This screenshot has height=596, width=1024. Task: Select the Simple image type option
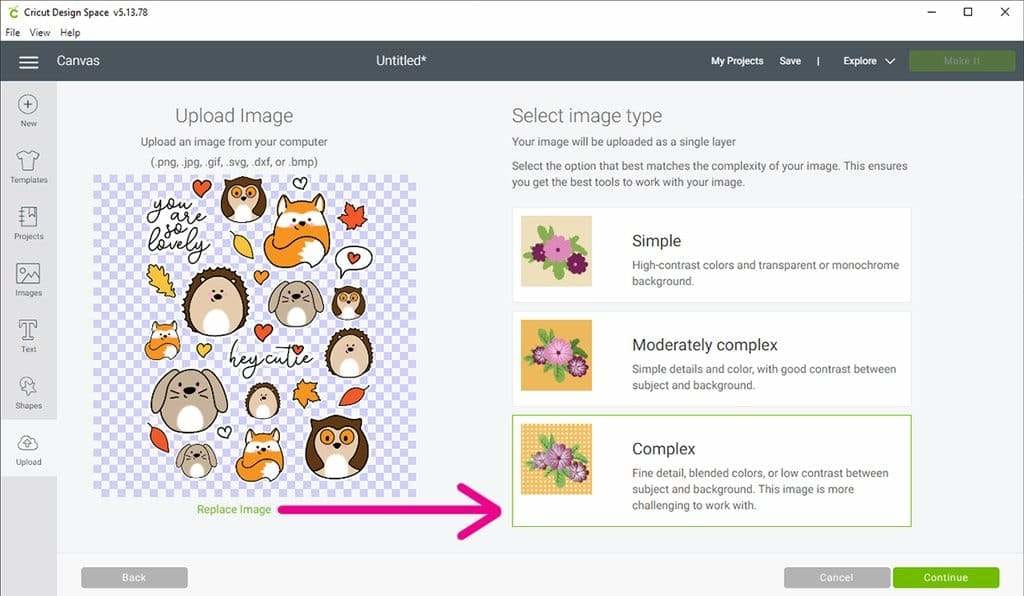711,255
